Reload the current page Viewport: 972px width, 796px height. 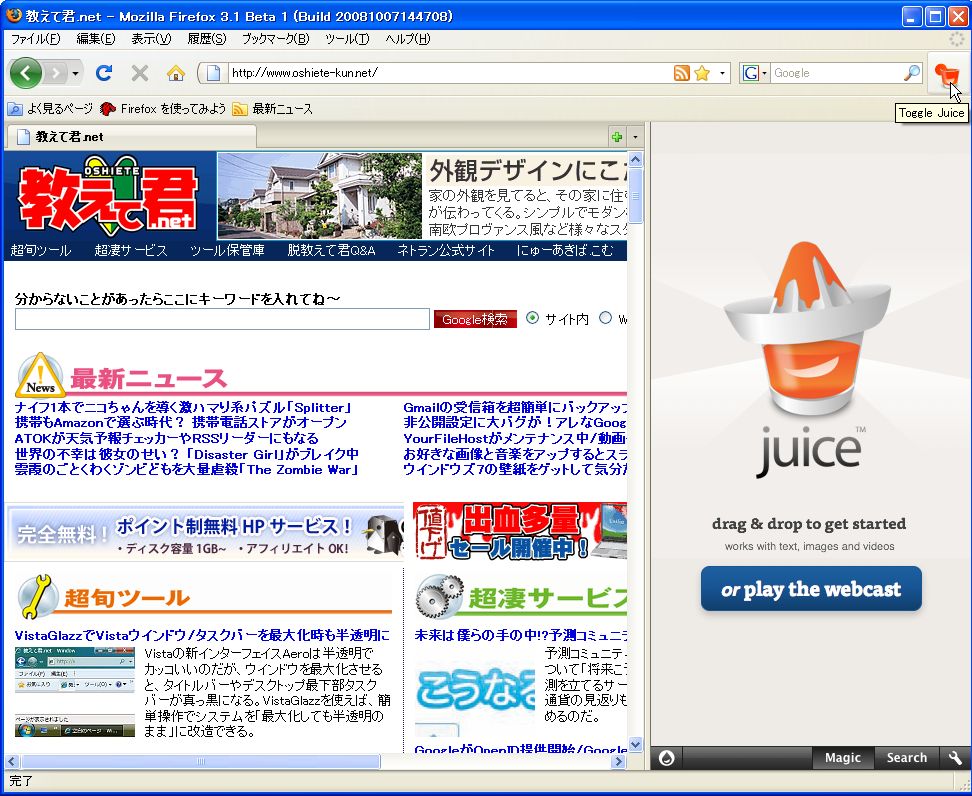click(x=104, y=73)
